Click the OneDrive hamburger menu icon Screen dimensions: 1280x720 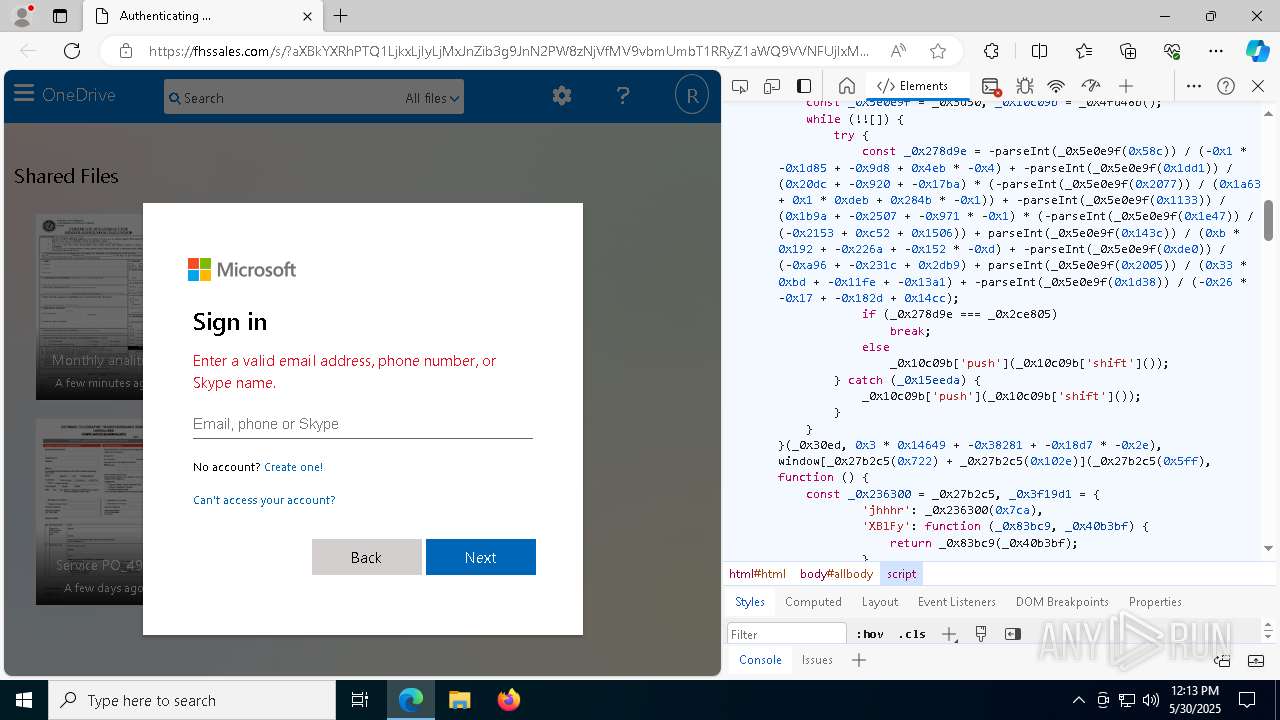pos(24,95)
